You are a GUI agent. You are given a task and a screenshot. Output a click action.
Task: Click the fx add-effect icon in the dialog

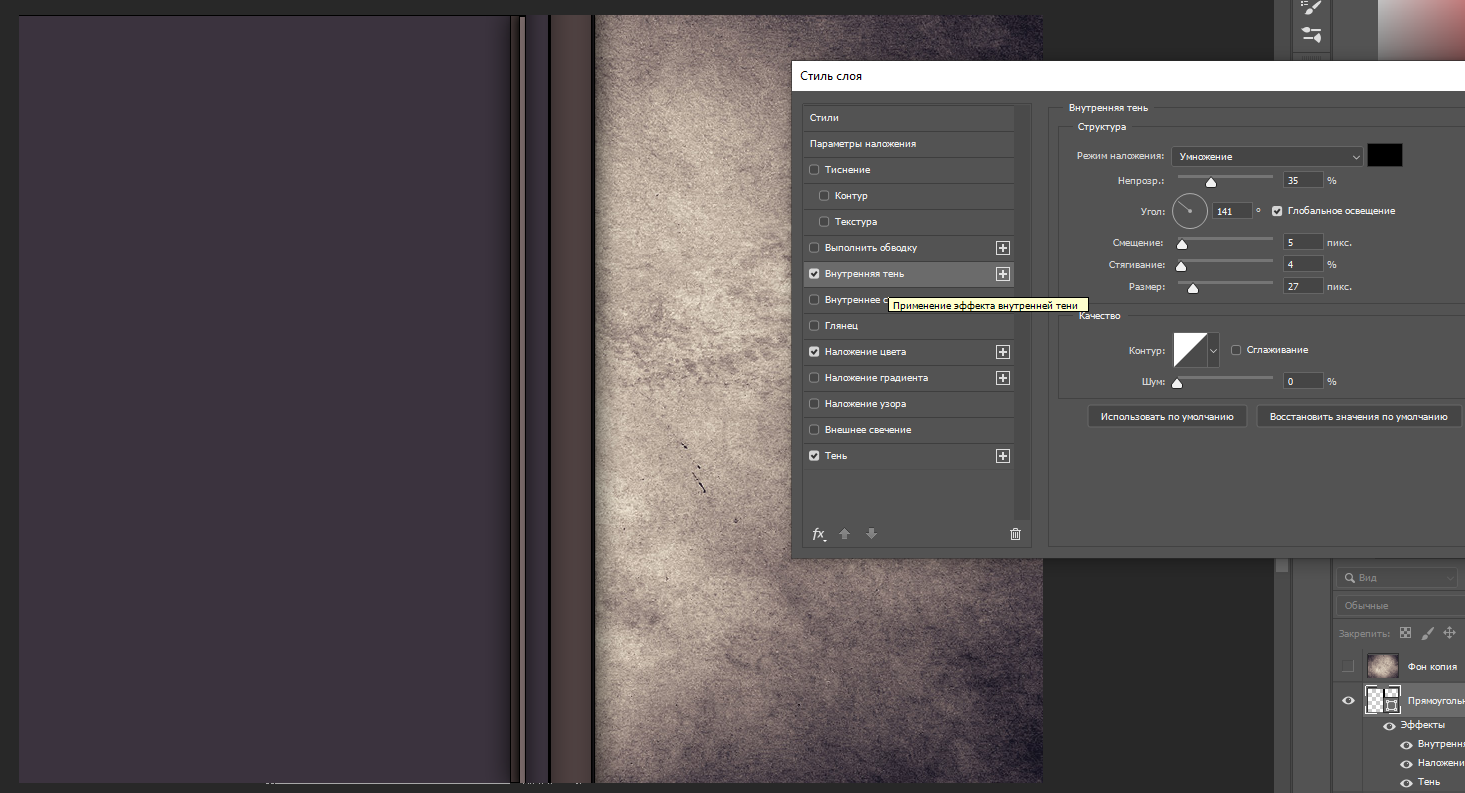pyautogui.click(x=818, y=534)
